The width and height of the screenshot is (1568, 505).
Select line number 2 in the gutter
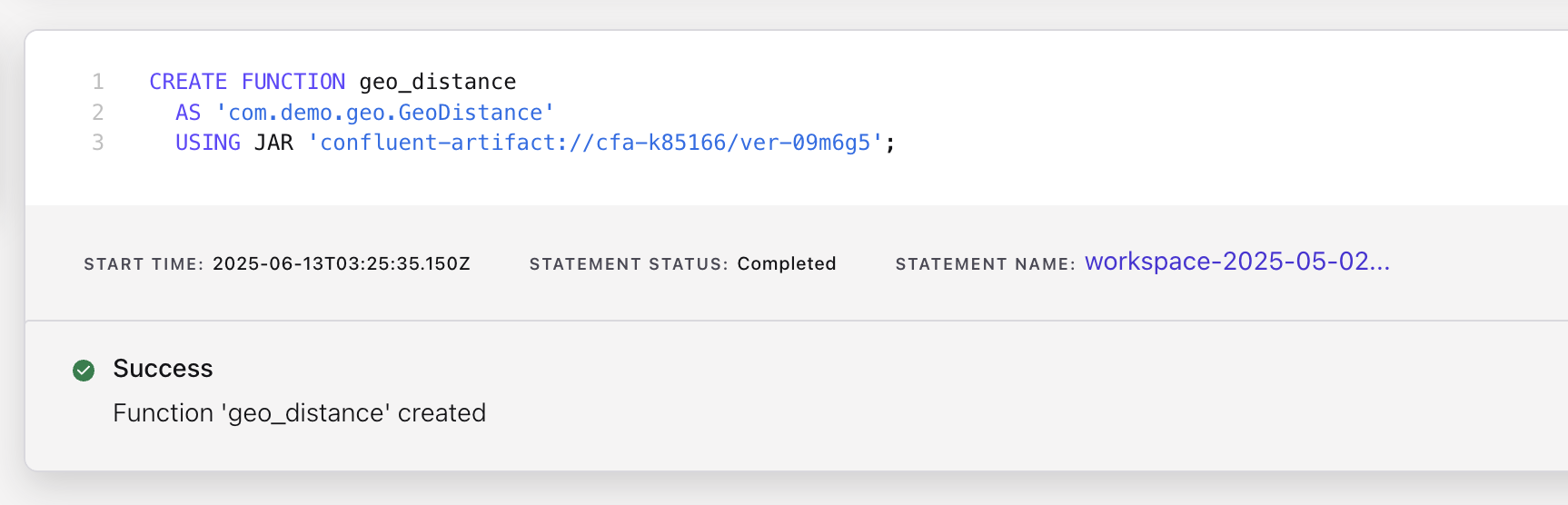click(98, 113)
